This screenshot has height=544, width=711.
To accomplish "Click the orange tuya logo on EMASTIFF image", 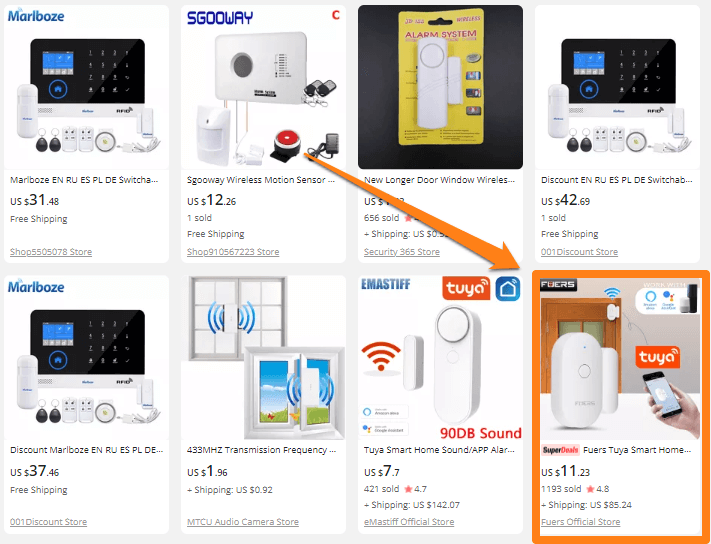I will (x=466, y=288).
